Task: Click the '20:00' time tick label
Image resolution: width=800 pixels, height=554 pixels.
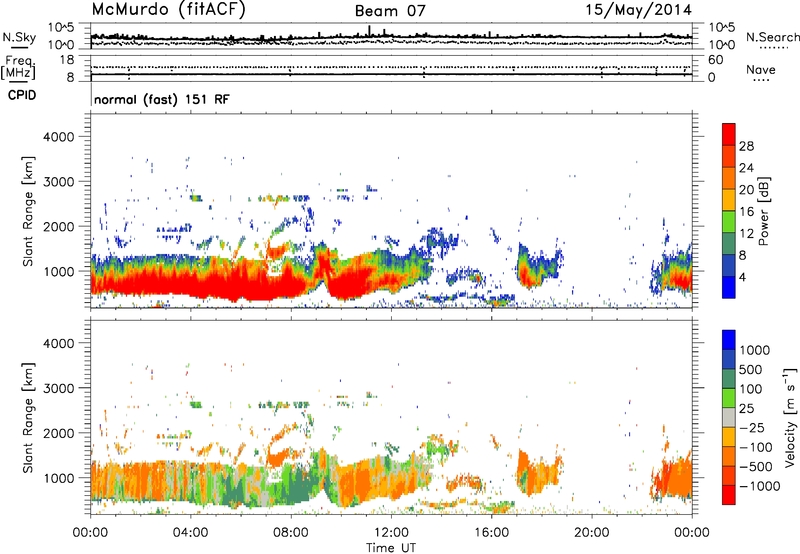Action: pos(592,533)
